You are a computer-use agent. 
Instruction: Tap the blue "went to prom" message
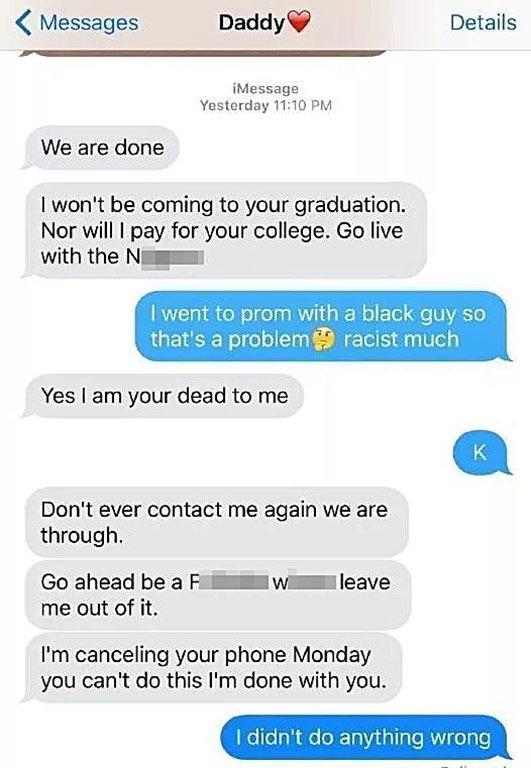322,326
